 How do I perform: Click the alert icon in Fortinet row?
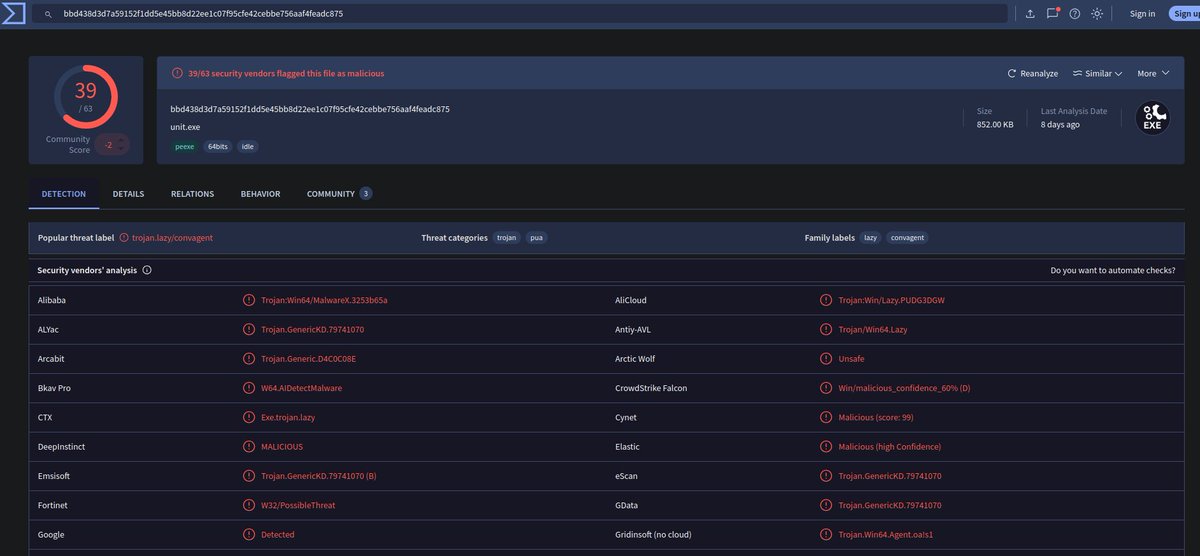(249, 506)
